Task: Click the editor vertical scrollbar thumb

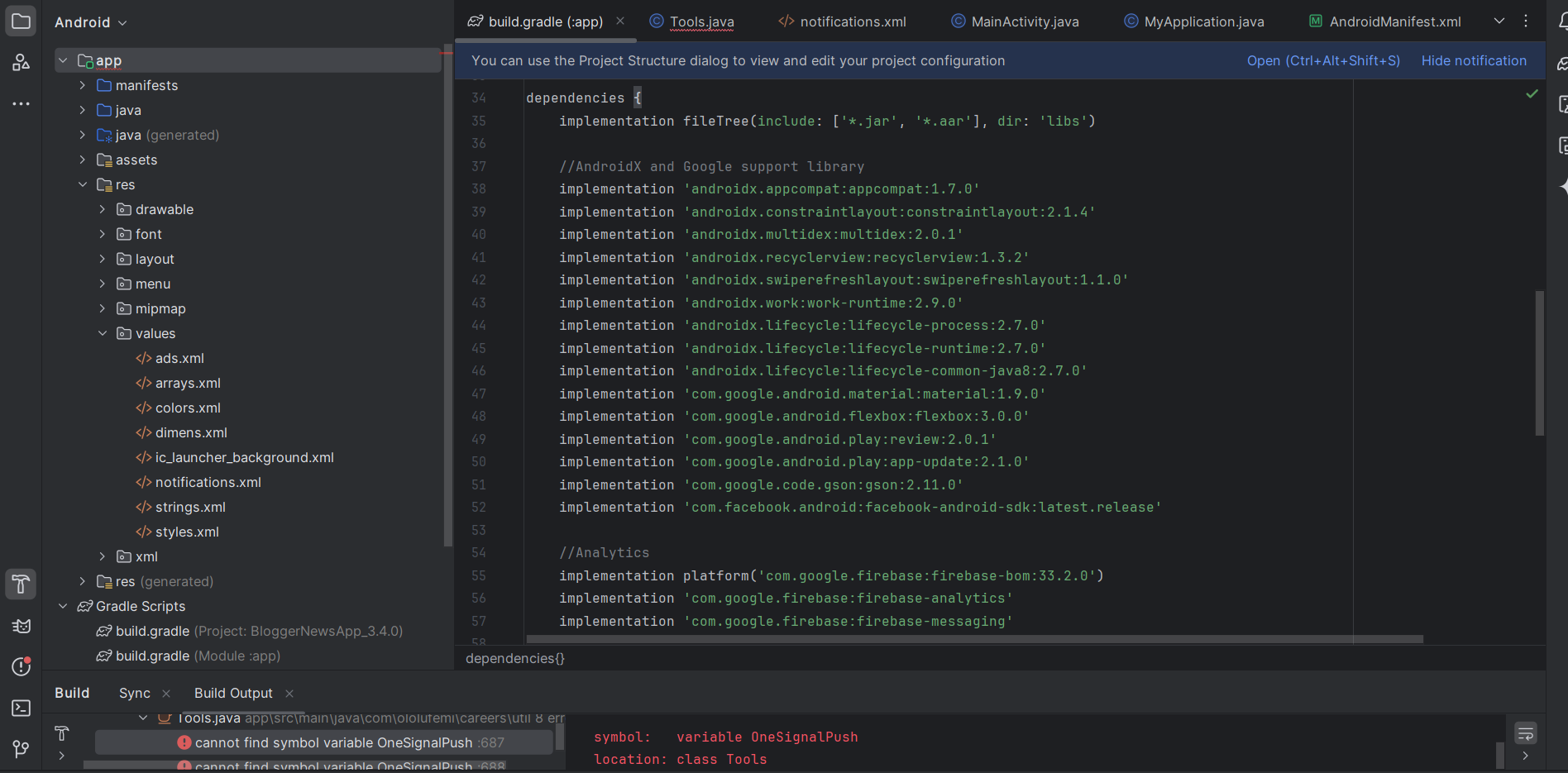Action: click(x=1540, y=363)
